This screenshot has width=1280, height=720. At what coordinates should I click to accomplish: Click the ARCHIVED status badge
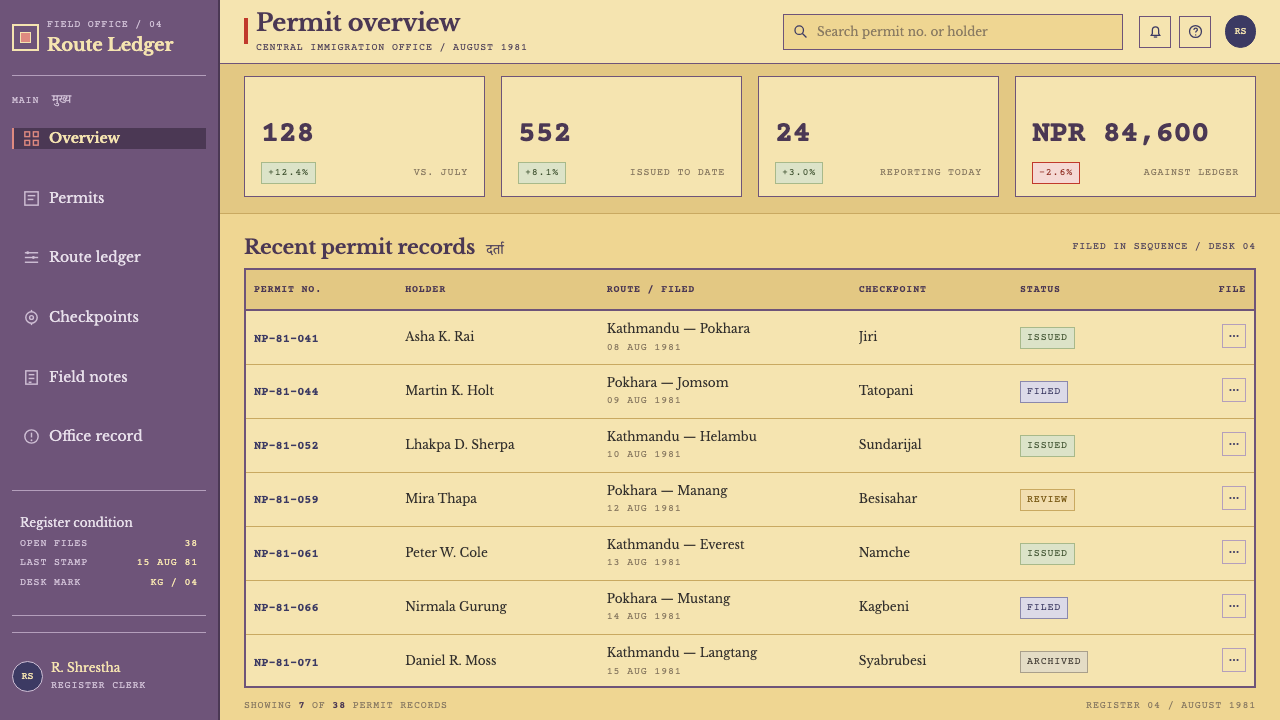1054,661
